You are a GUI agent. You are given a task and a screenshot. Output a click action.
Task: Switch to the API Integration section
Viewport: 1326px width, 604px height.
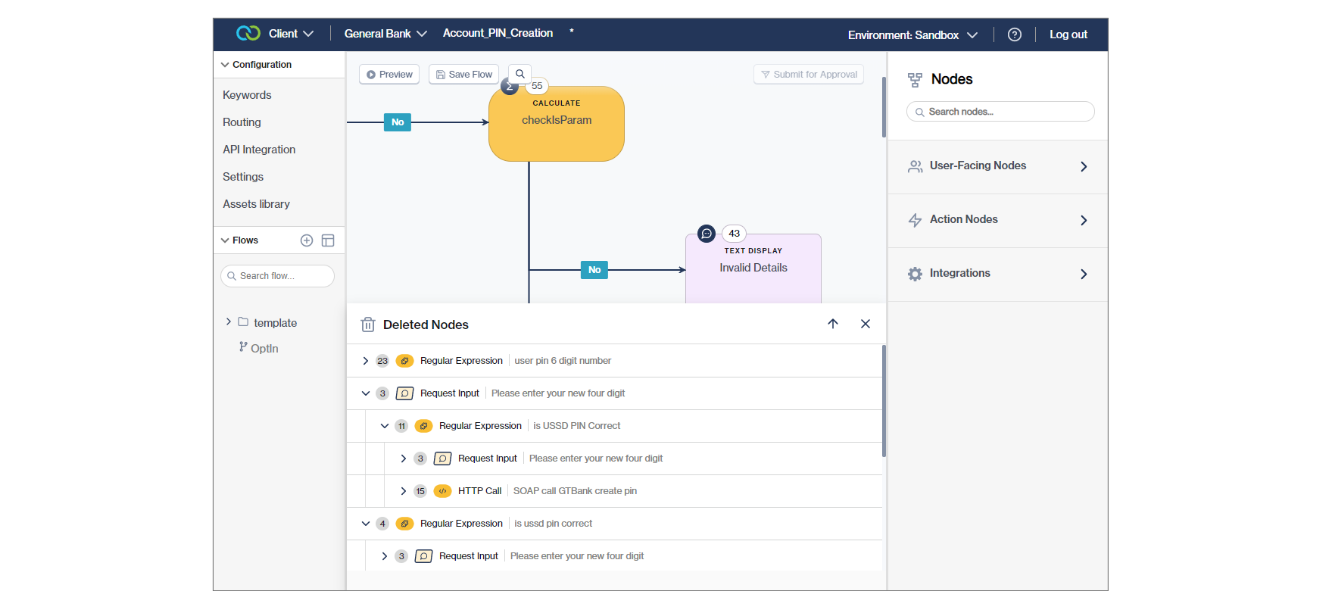(259, 149)
